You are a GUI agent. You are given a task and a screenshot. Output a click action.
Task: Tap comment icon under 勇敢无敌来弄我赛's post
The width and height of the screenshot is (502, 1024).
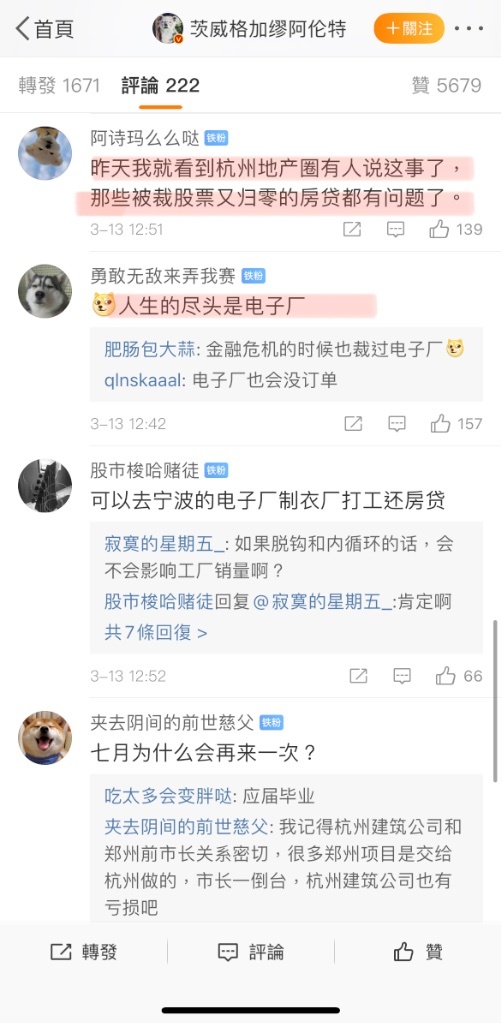tap(397, 424)
